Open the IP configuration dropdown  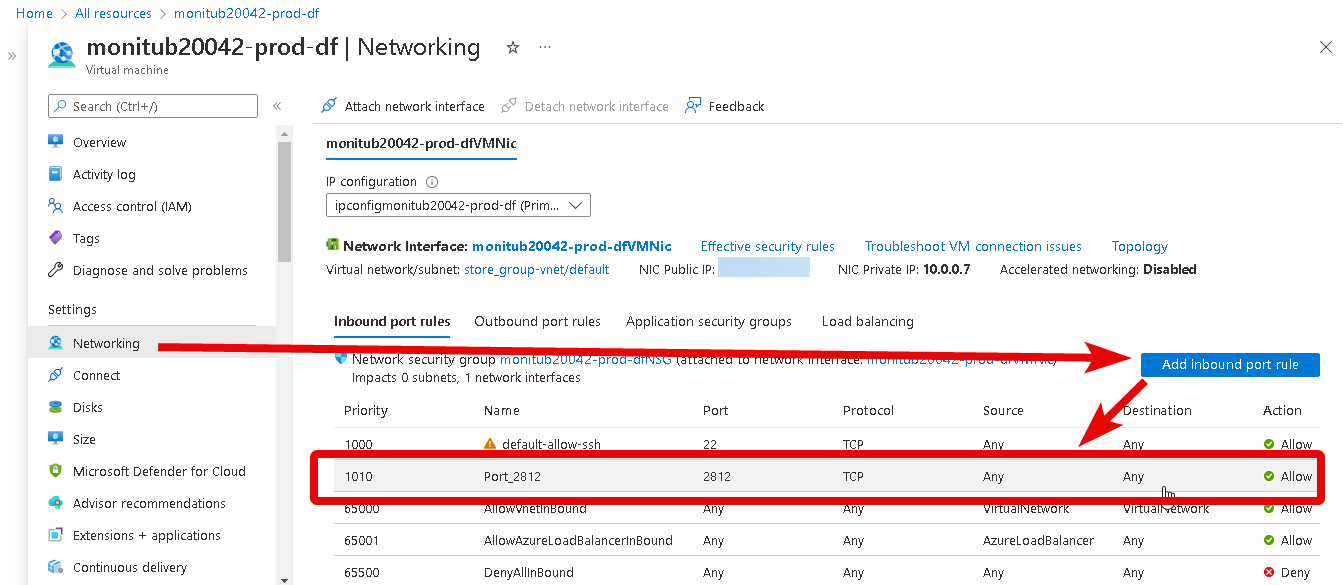[458, 205]
